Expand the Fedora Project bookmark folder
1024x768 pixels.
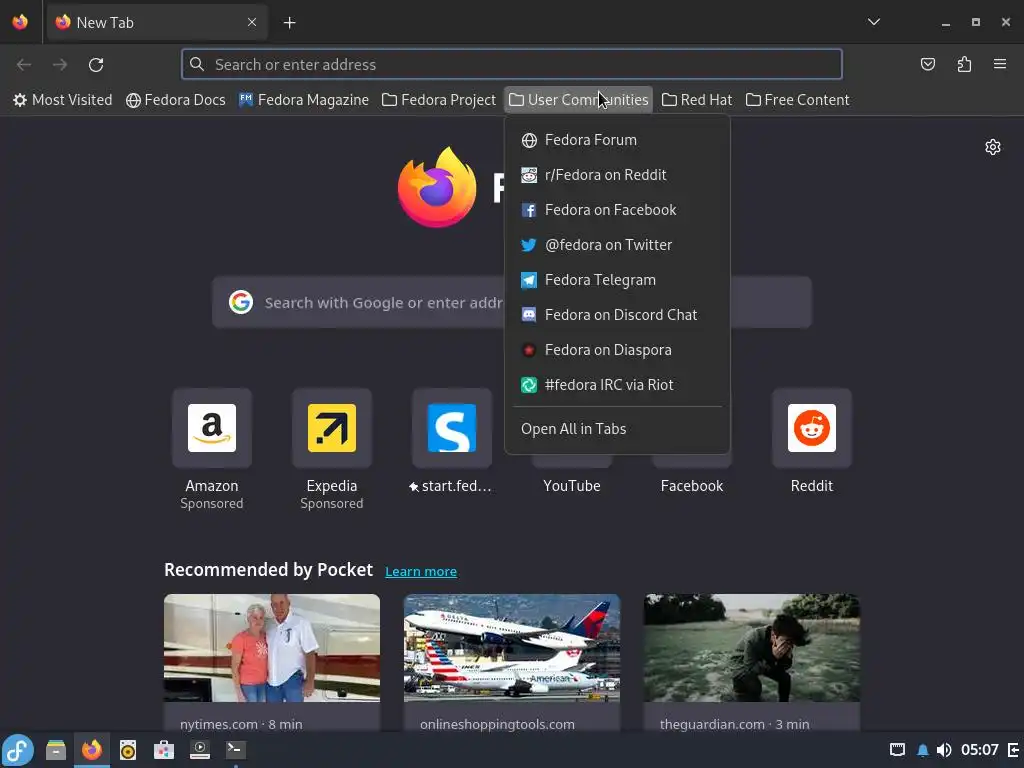[x=439, y=100]
